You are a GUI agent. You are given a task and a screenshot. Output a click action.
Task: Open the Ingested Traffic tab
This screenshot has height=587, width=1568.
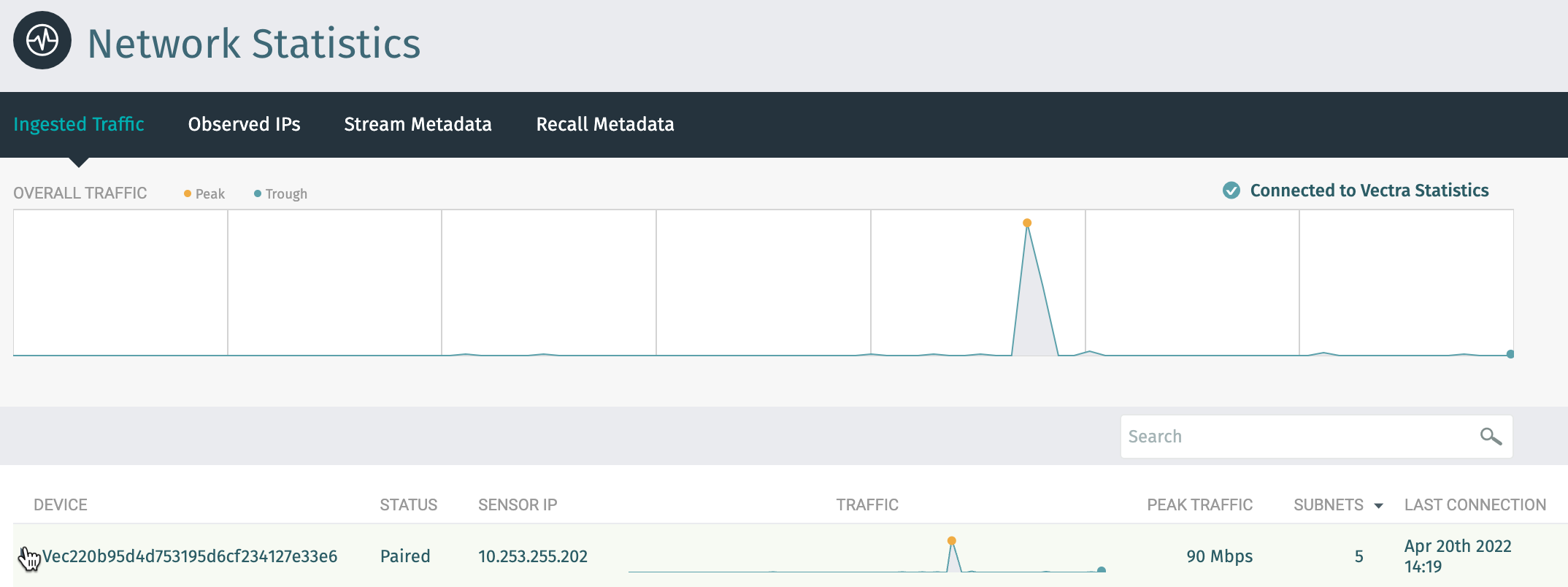coord(79,124)
